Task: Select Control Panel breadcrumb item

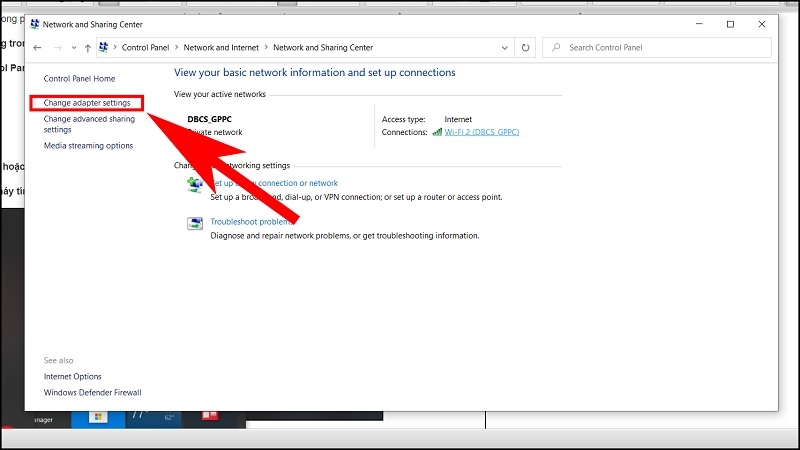Action: tap(145, 47)
